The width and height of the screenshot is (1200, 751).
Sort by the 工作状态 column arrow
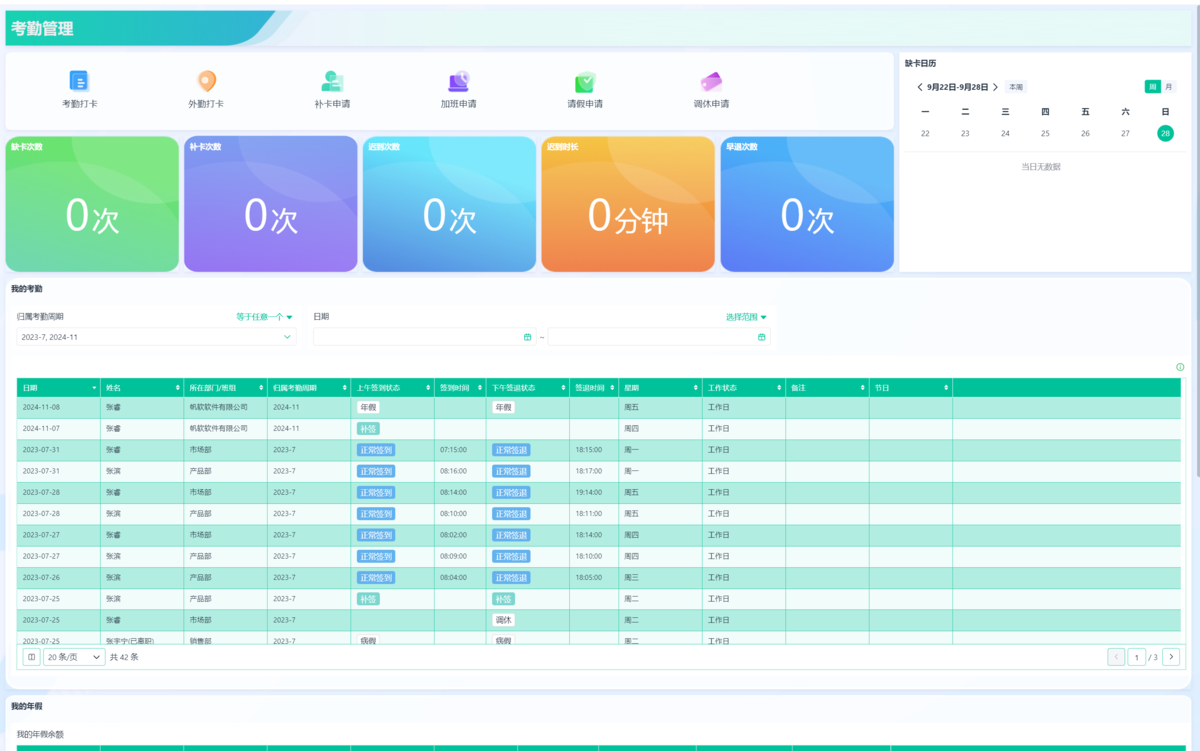779,387
